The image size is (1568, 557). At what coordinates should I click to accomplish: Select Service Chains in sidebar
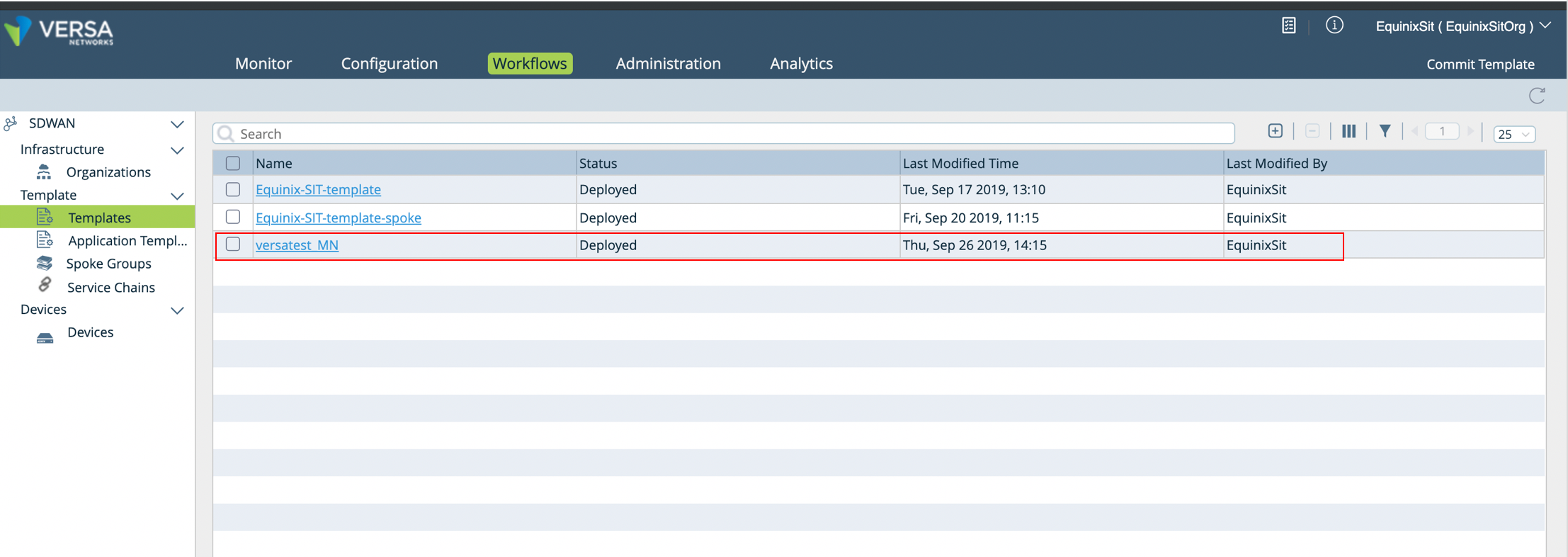(111, 287)
